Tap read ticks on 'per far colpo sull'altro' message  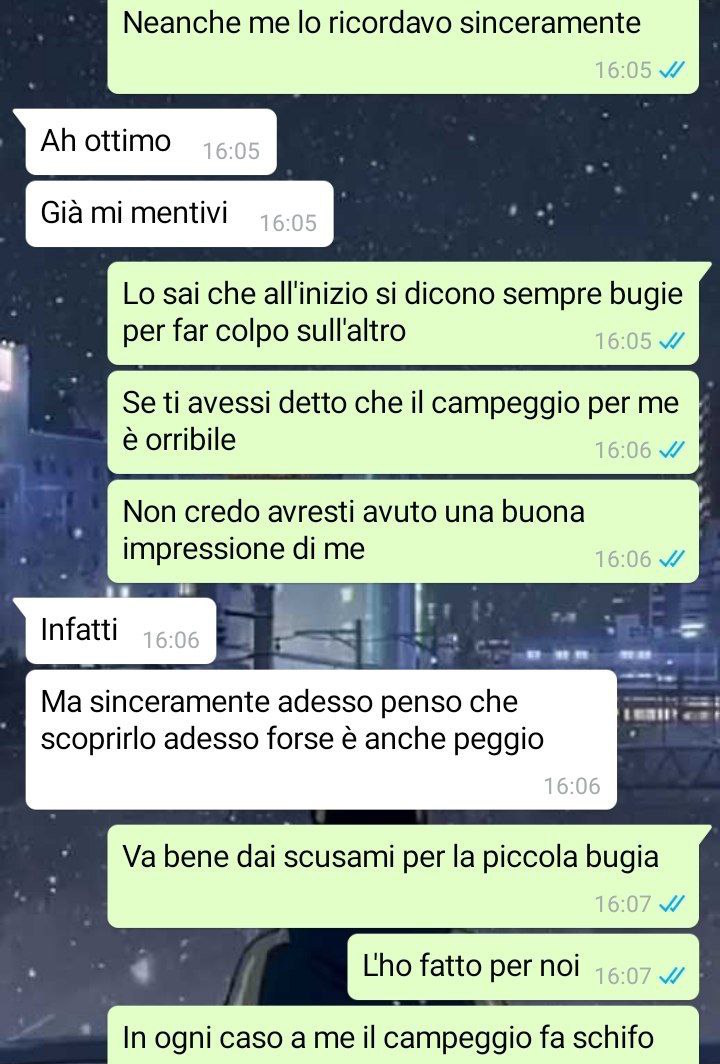coord(672,341)
